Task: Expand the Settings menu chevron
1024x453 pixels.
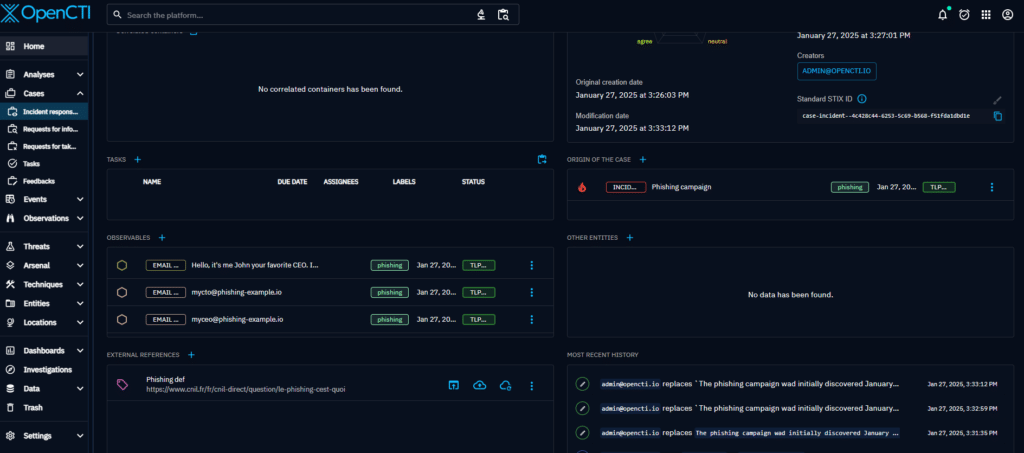Action: point(80,436)
